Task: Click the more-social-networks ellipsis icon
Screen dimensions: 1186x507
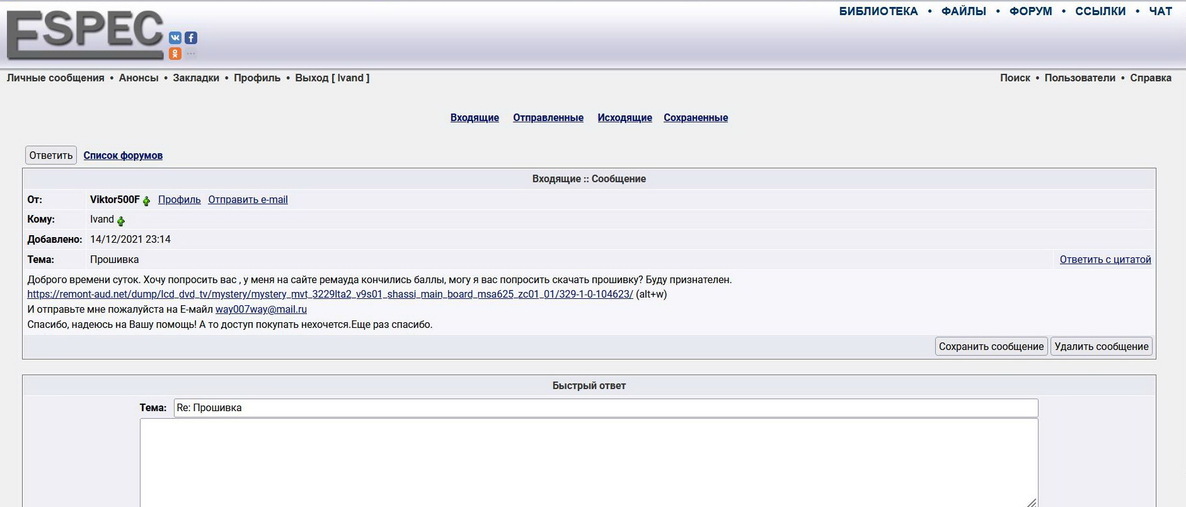Action: (190, 54)
